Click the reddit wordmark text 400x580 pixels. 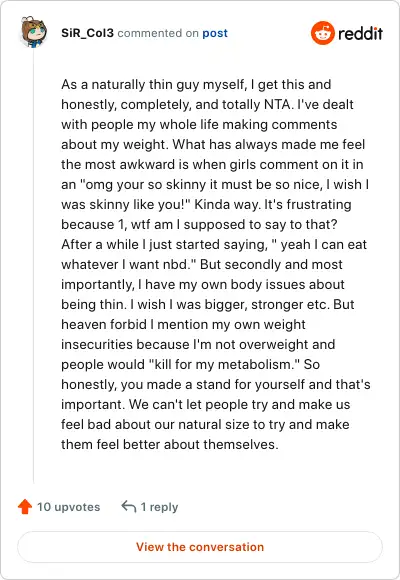point(360,33)
